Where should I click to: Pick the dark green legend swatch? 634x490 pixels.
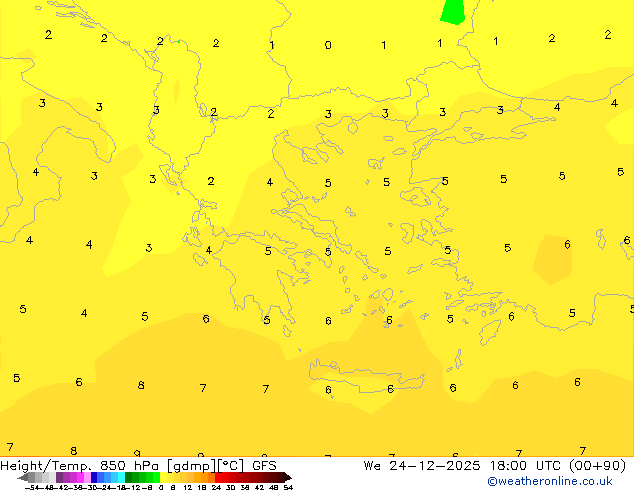[x=128, y=477]
